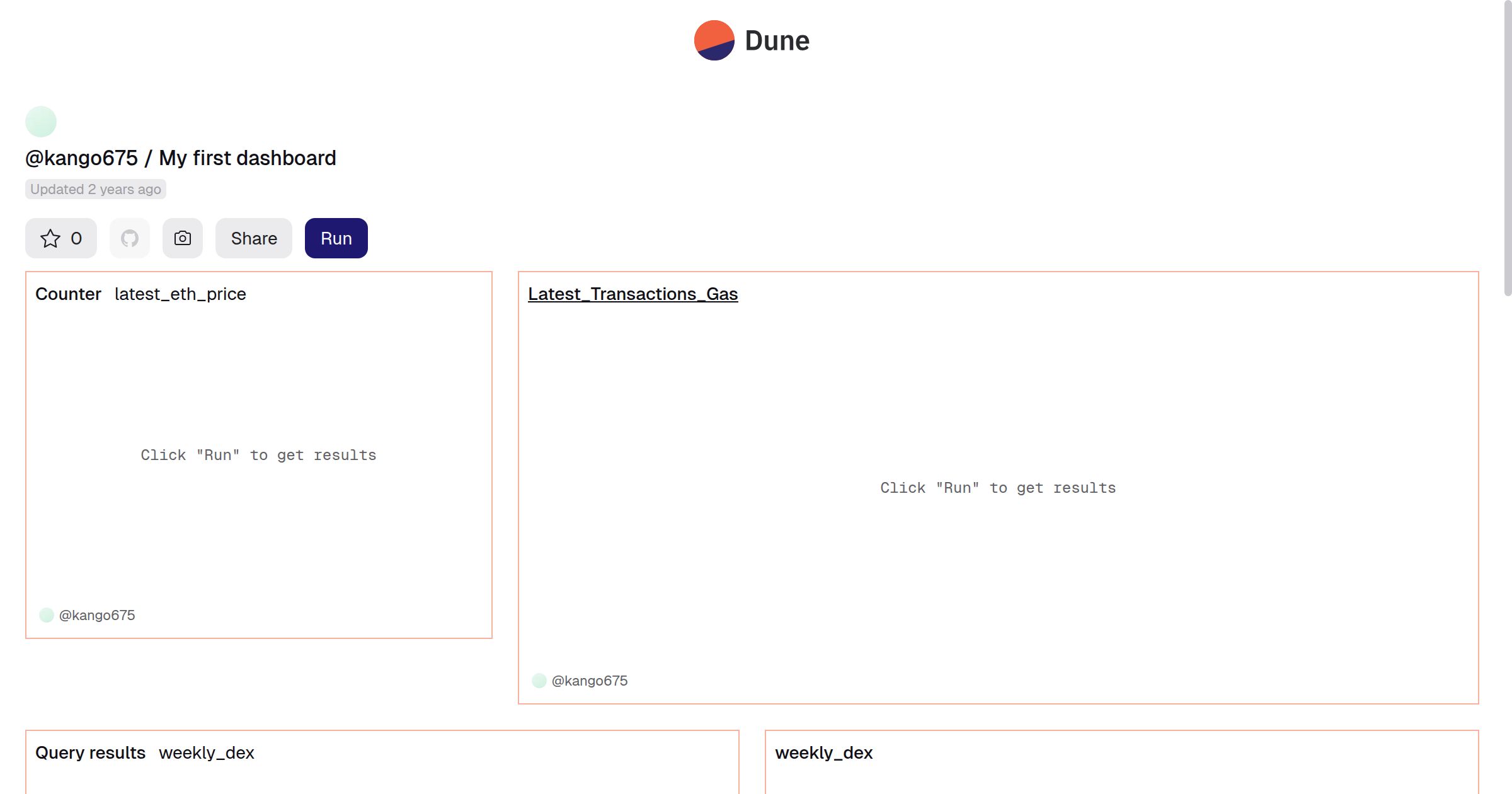Screen dimensions: 1512x794
Task: Open the @kango675 / My first dashboard title
Action: (180, 158)
